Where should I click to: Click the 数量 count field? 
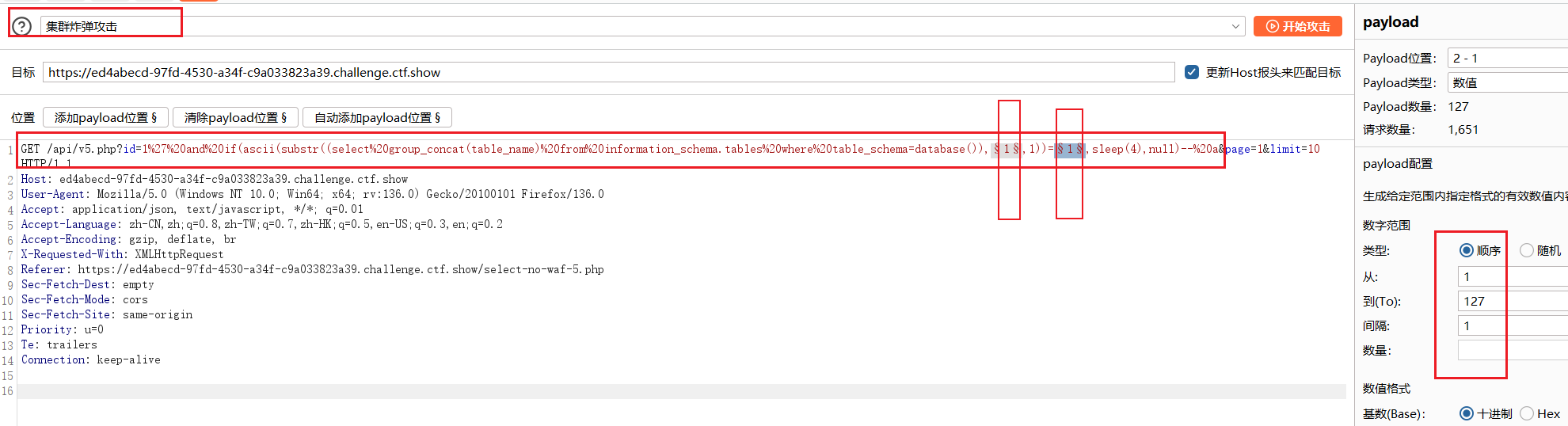(x=1513, y=350)
